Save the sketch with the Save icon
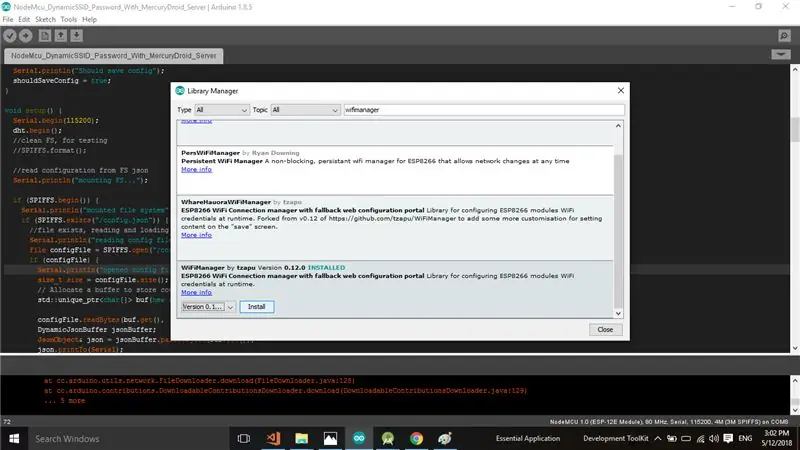Viewport: 800px width, 450px height. tap(77, 36)
